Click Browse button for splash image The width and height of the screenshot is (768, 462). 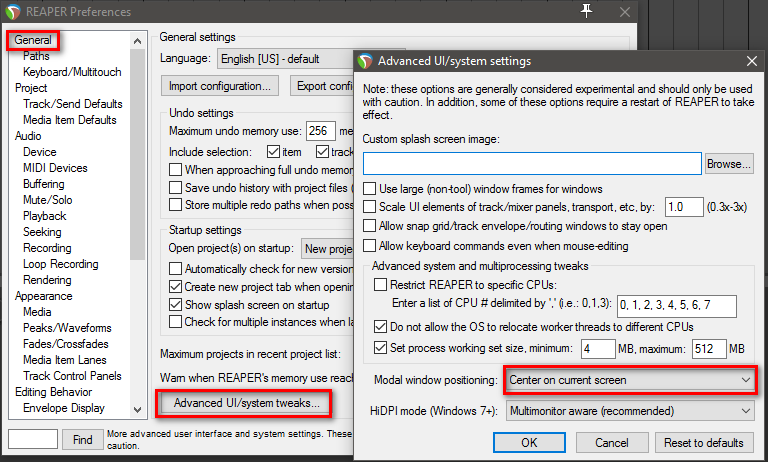click(x=729, y=164)
